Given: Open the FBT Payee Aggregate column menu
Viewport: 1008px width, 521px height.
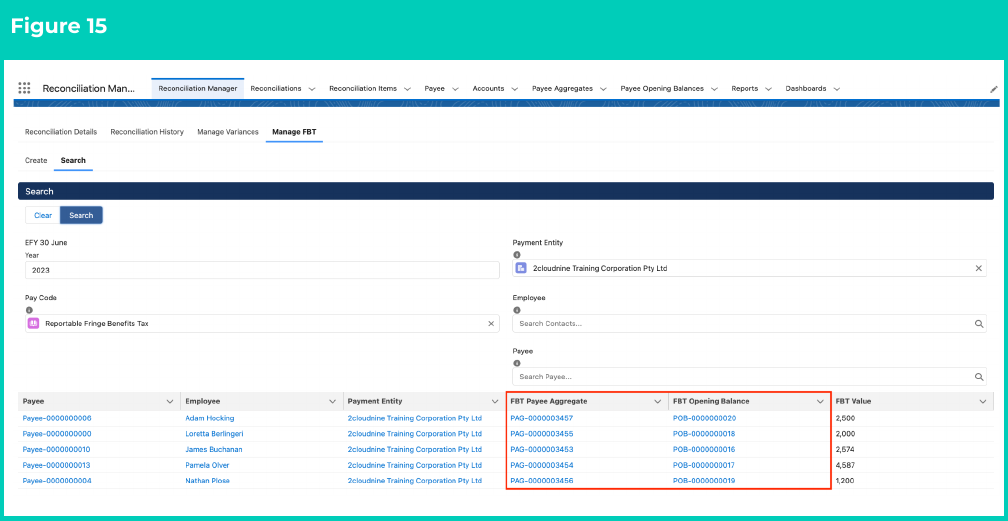Looking at the screenshot, I should click(x=658, y=401).
